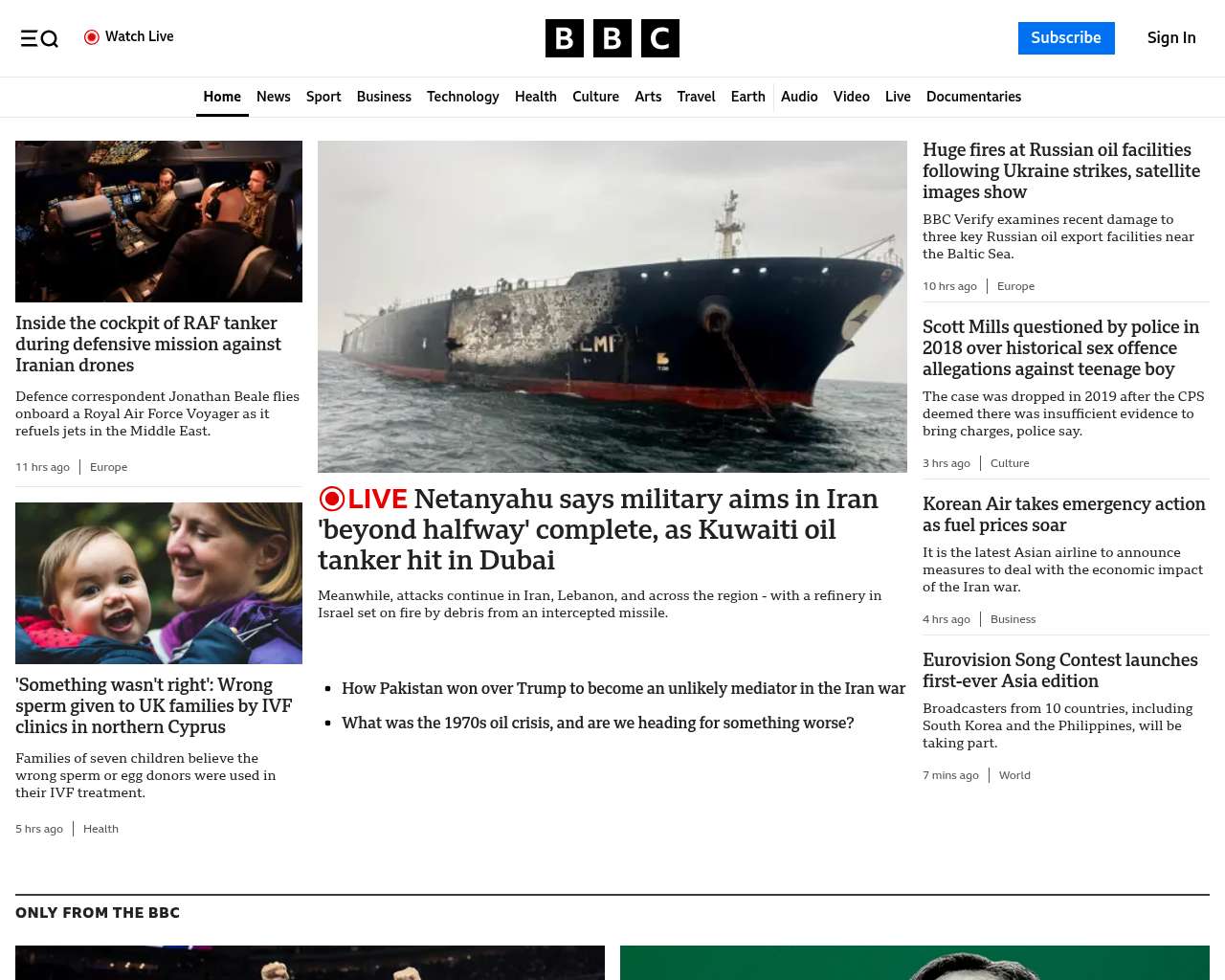This screenshot has width=1225, height=980.
Task: Open the Documentaries menu item
Action: tap(973, 97)
